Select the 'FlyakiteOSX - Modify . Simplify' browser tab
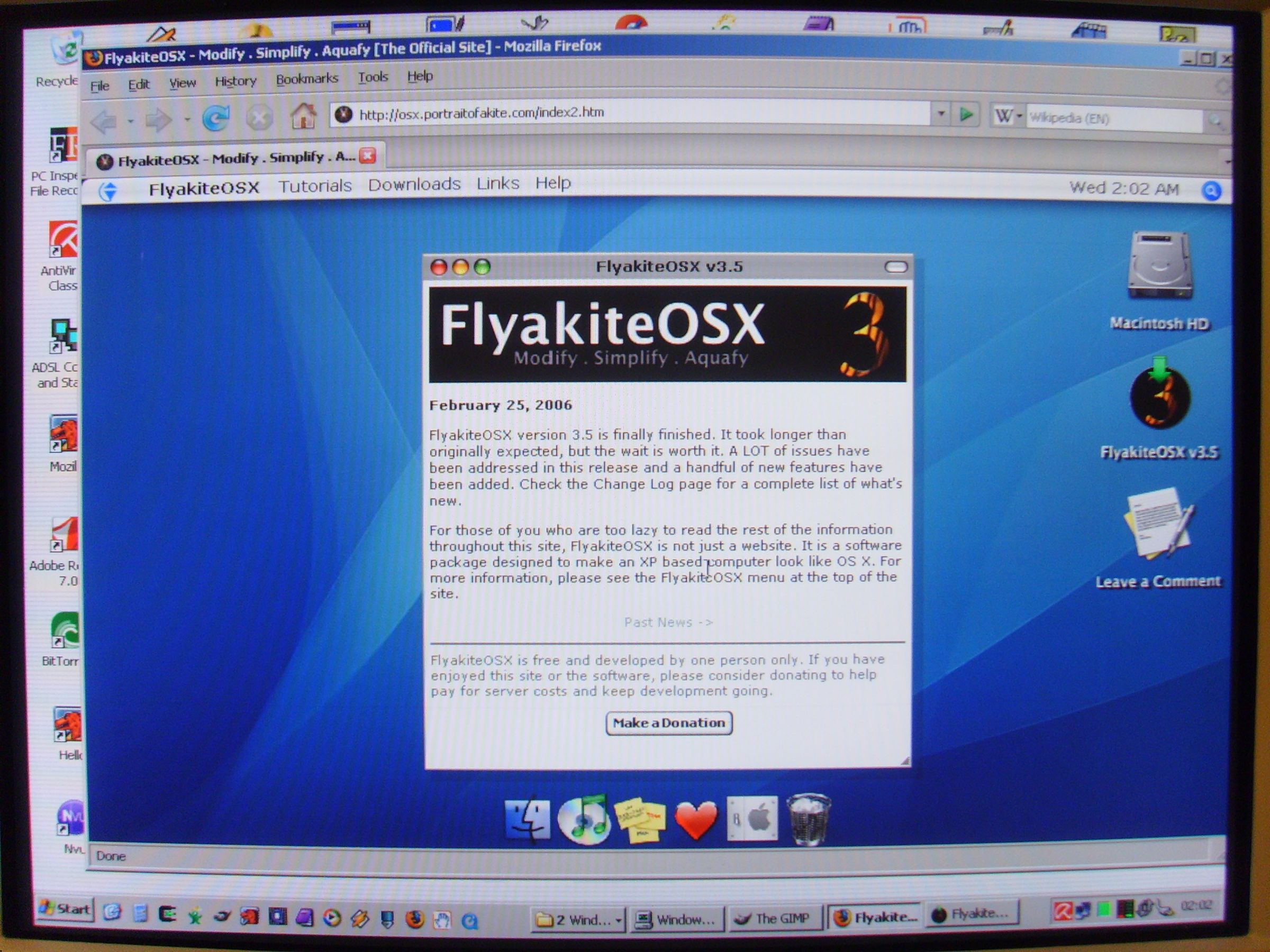 (x=235, y=158)
